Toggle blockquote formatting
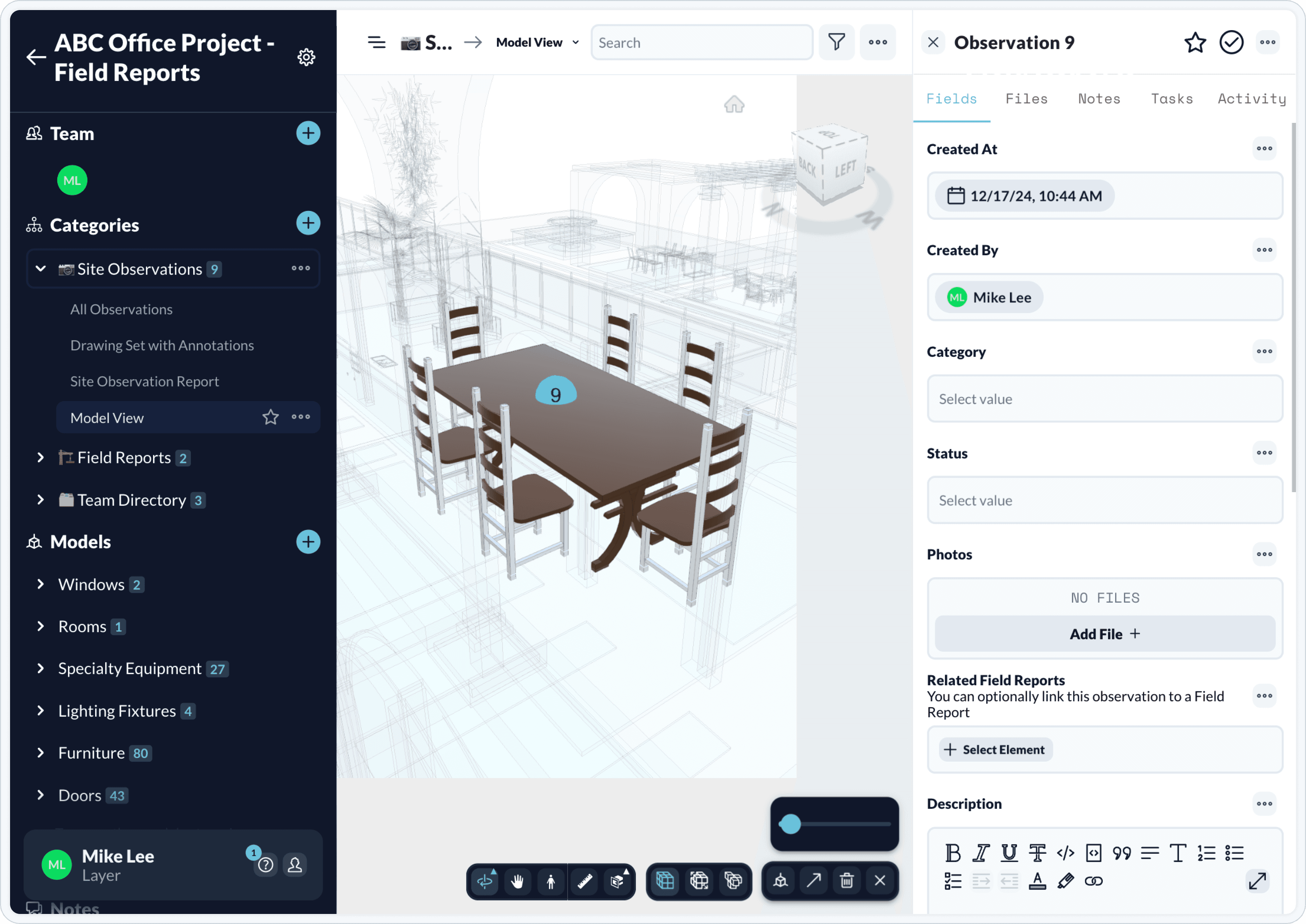 click(1121, 853)
